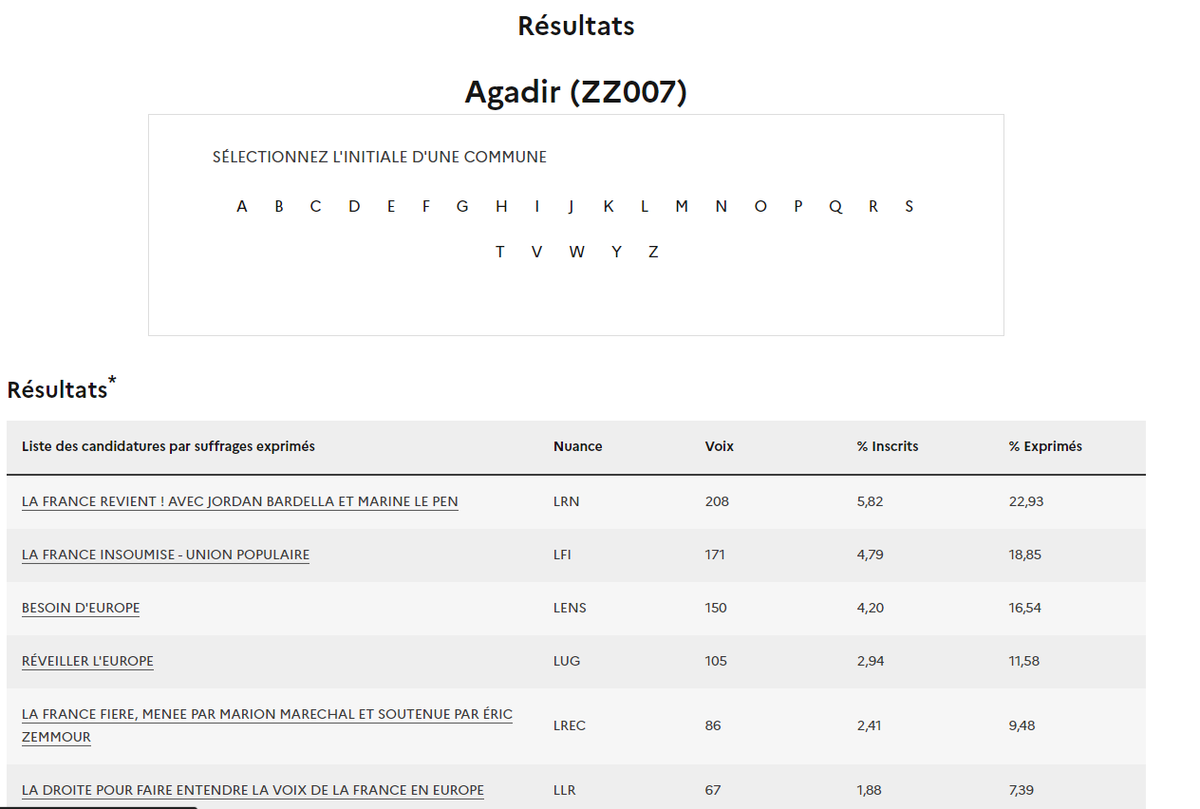
Task: Click the % Exprimés column header
Action: pyautogui.click(x=1045, y=447)
